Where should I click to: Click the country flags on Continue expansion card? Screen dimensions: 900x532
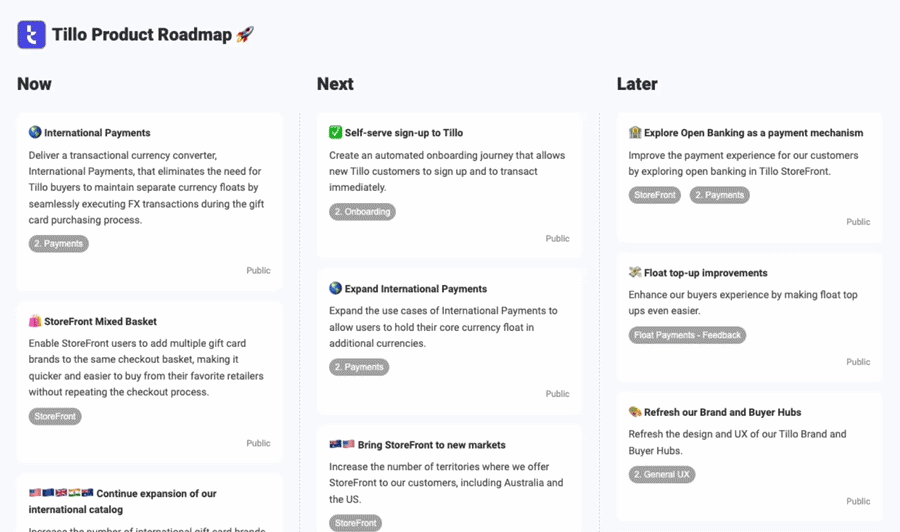61,492
